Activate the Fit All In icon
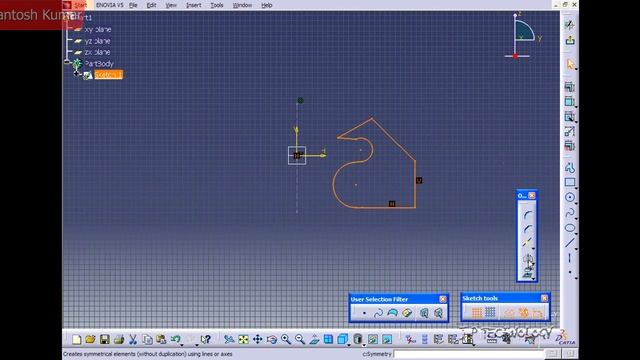Screen dimensions: 640x360 243,340
